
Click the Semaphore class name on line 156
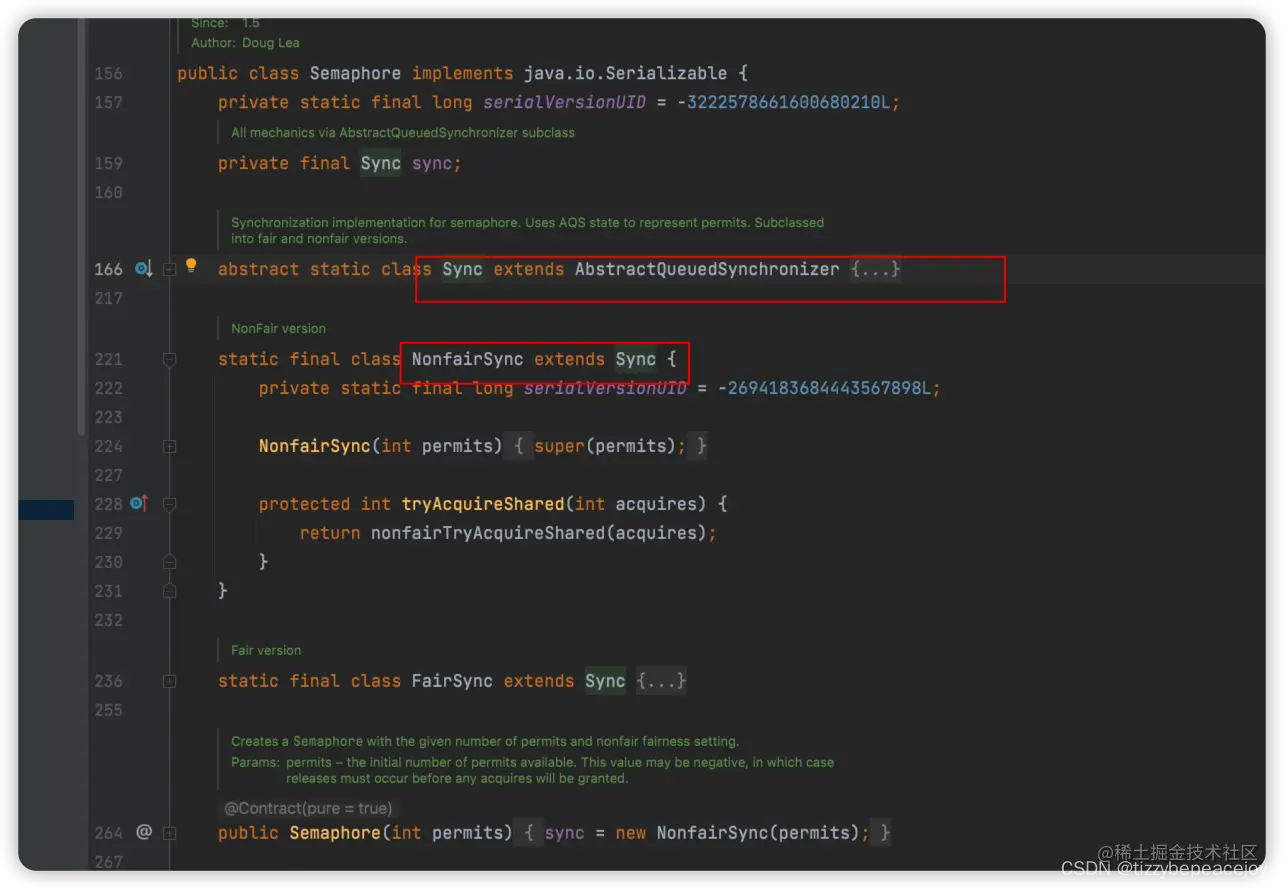pos(355,73)
